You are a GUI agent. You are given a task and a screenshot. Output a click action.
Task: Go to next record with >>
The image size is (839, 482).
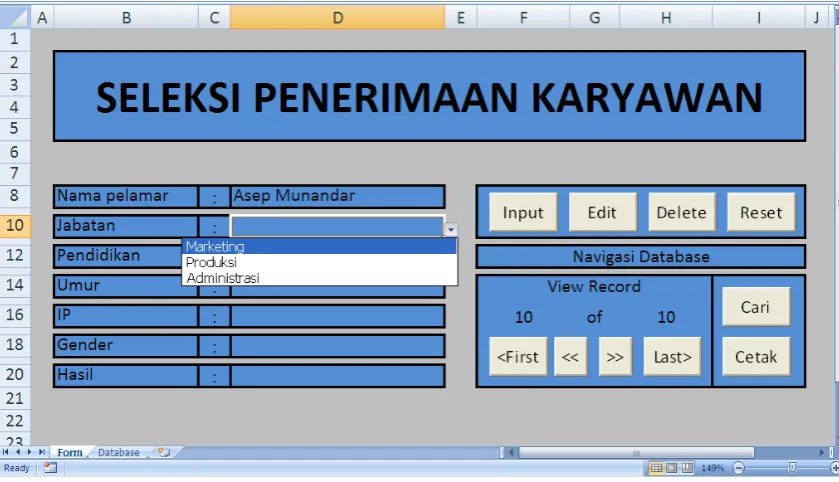[x=615, y=356]
